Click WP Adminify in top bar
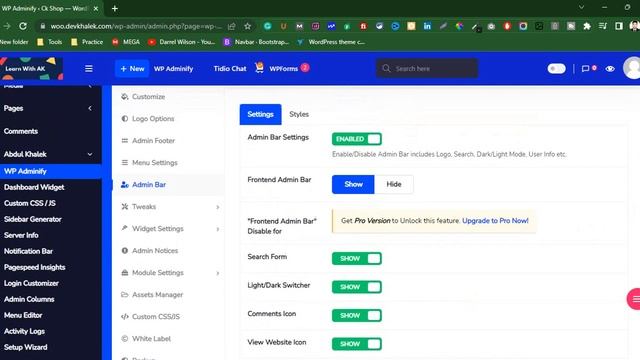Image resolution: width=640 pixels, height=360 pixels. click(173, 69)
